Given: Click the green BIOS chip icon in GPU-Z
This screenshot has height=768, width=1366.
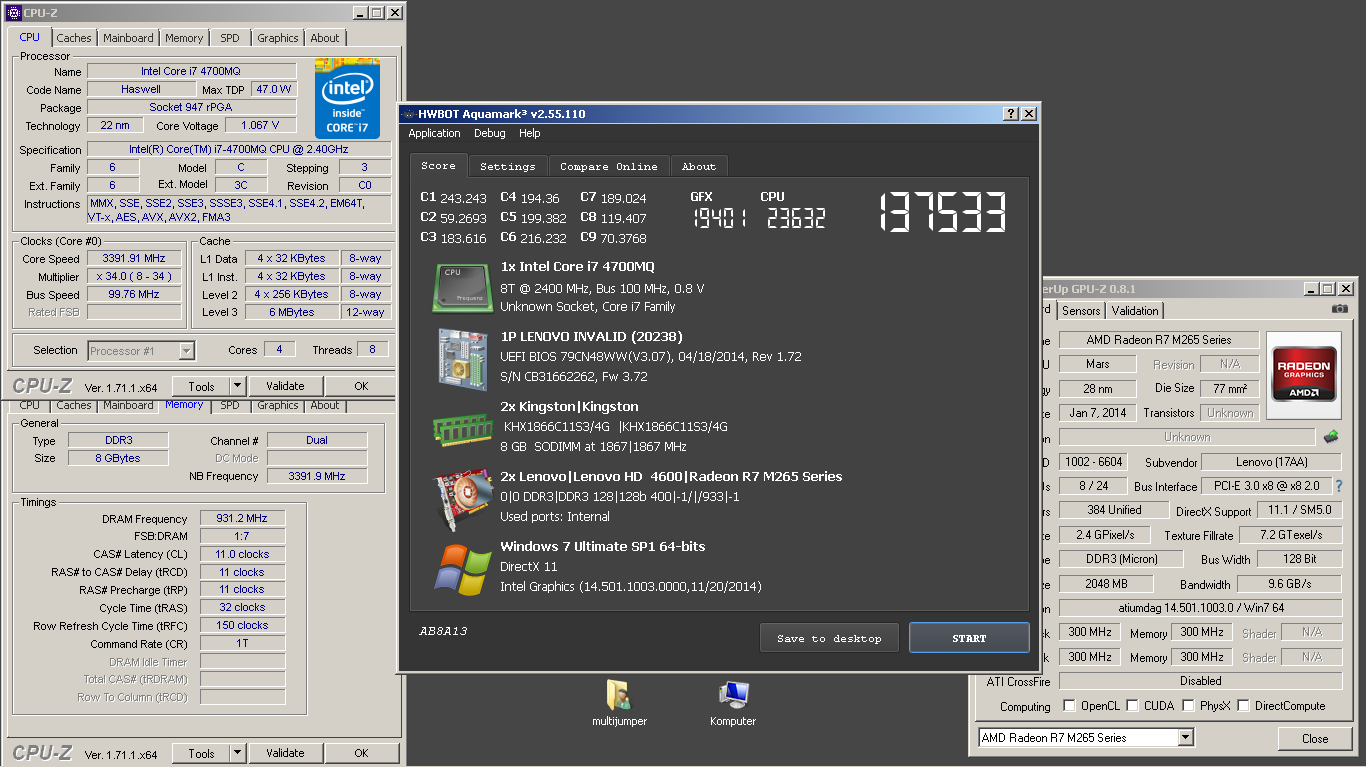Looking at the screenshot, I should click(1331, 437).
